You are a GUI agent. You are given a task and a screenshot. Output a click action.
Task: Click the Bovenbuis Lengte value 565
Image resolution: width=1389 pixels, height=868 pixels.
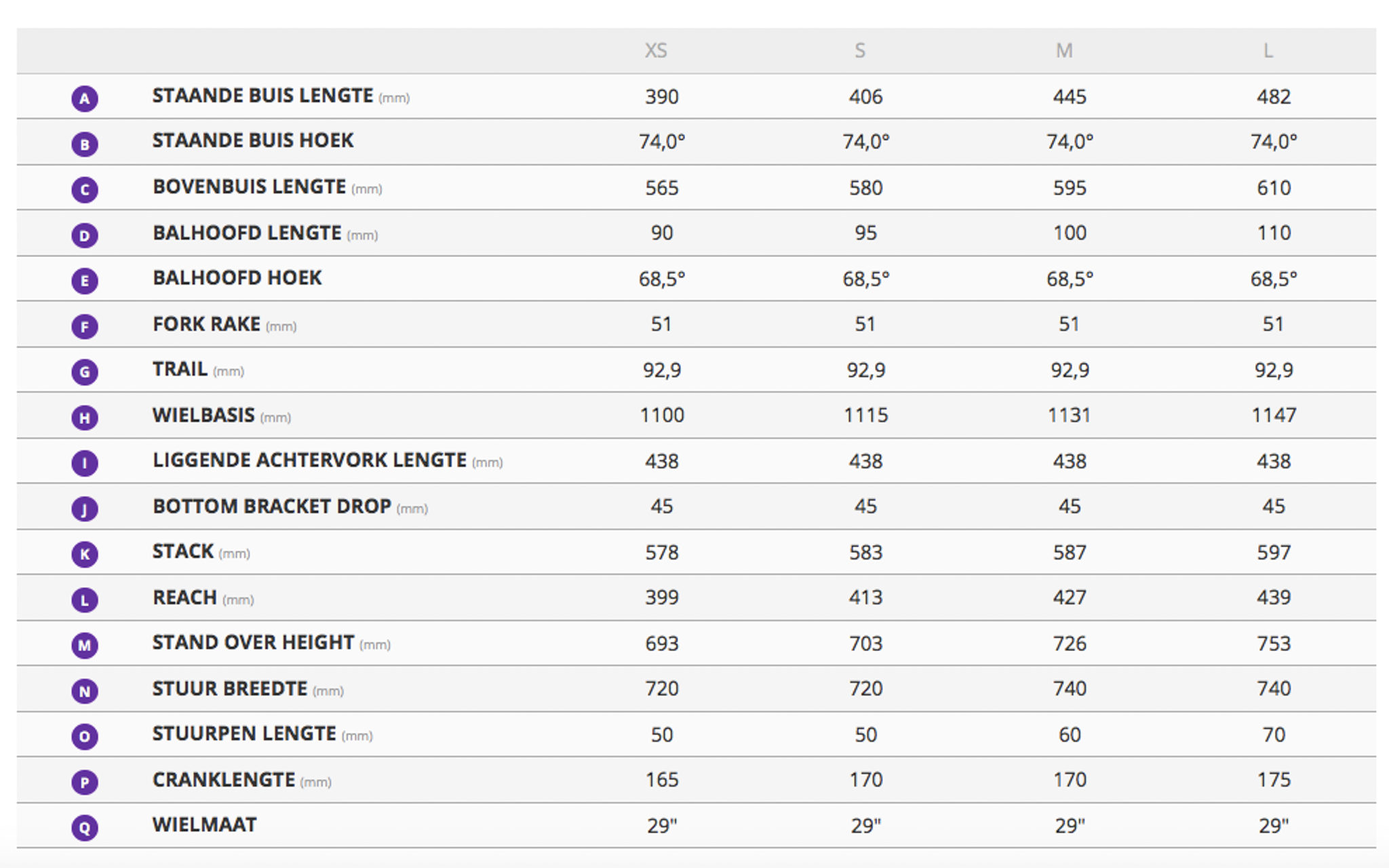click(662, 188)
